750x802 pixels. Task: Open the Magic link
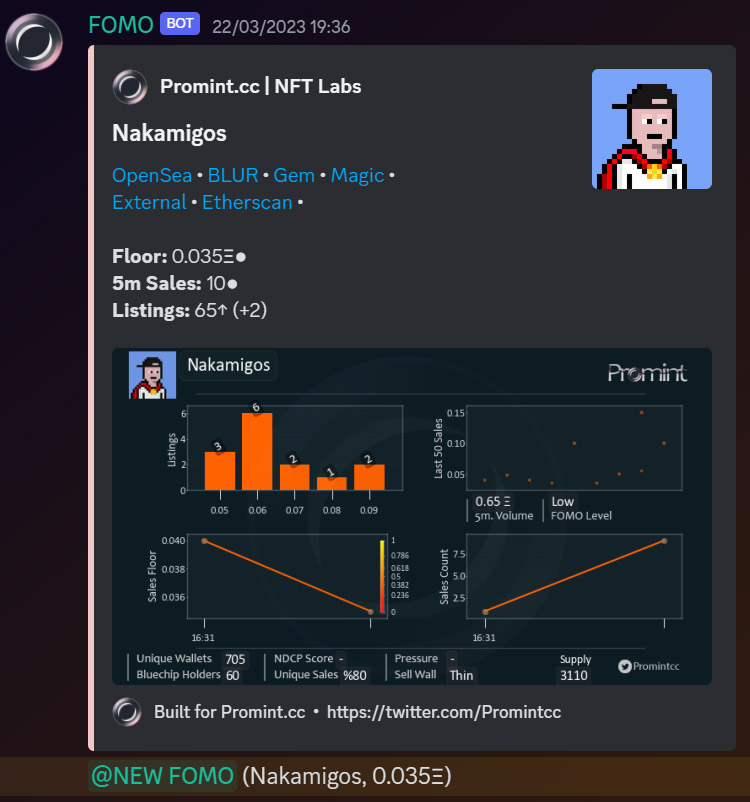click(x=357, y=175)
